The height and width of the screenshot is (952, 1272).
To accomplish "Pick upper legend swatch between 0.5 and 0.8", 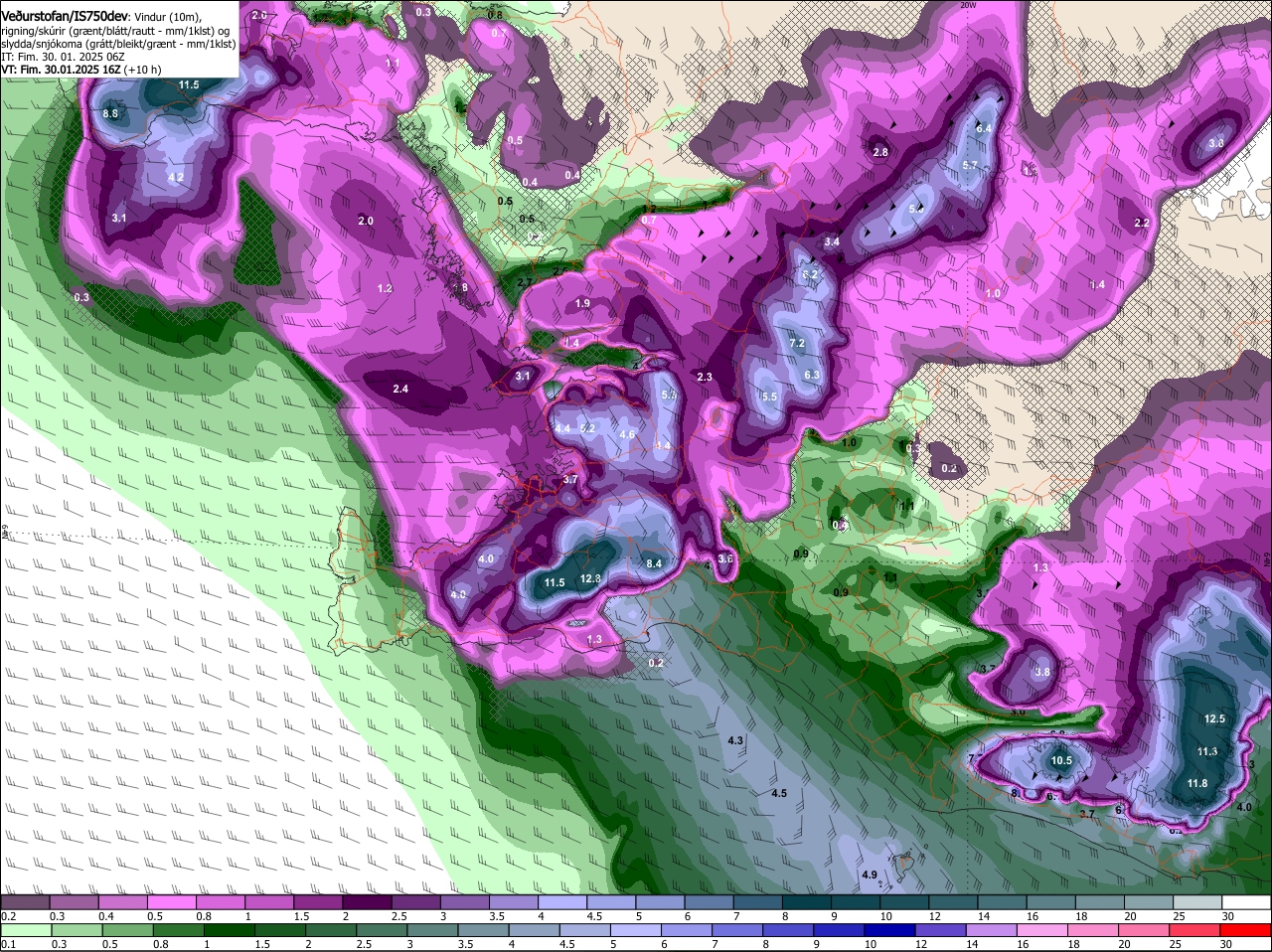I will tap(171, 902).
